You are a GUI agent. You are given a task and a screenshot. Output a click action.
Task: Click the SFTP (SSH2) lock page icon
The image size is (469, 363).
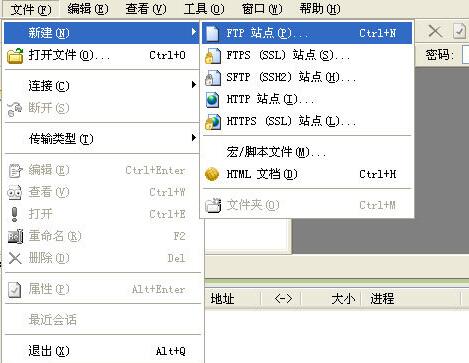point(213,78)
